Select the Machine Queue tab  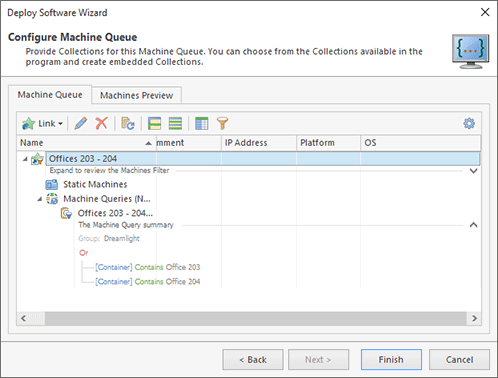point(50,95)
